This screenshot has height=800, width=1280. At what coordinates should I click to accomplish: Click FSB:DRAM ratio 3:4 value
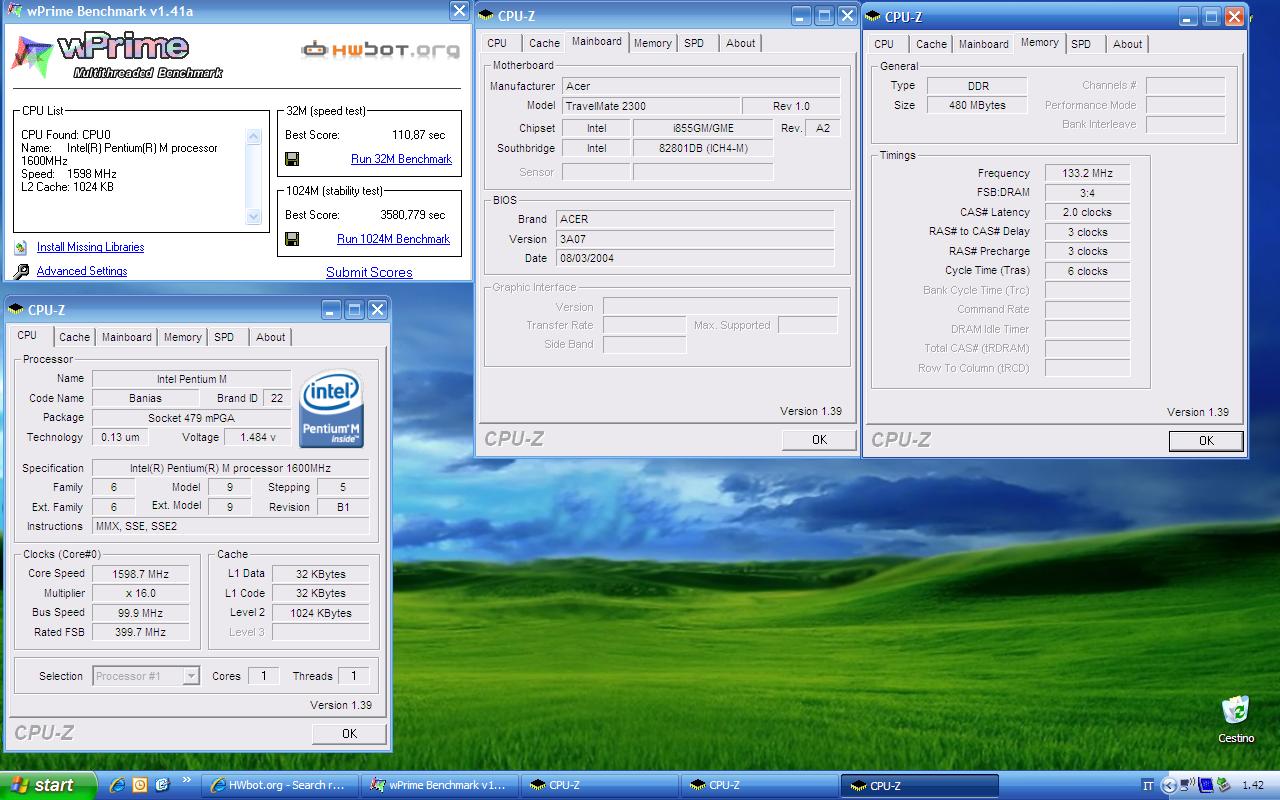[x=1087, y=192]
